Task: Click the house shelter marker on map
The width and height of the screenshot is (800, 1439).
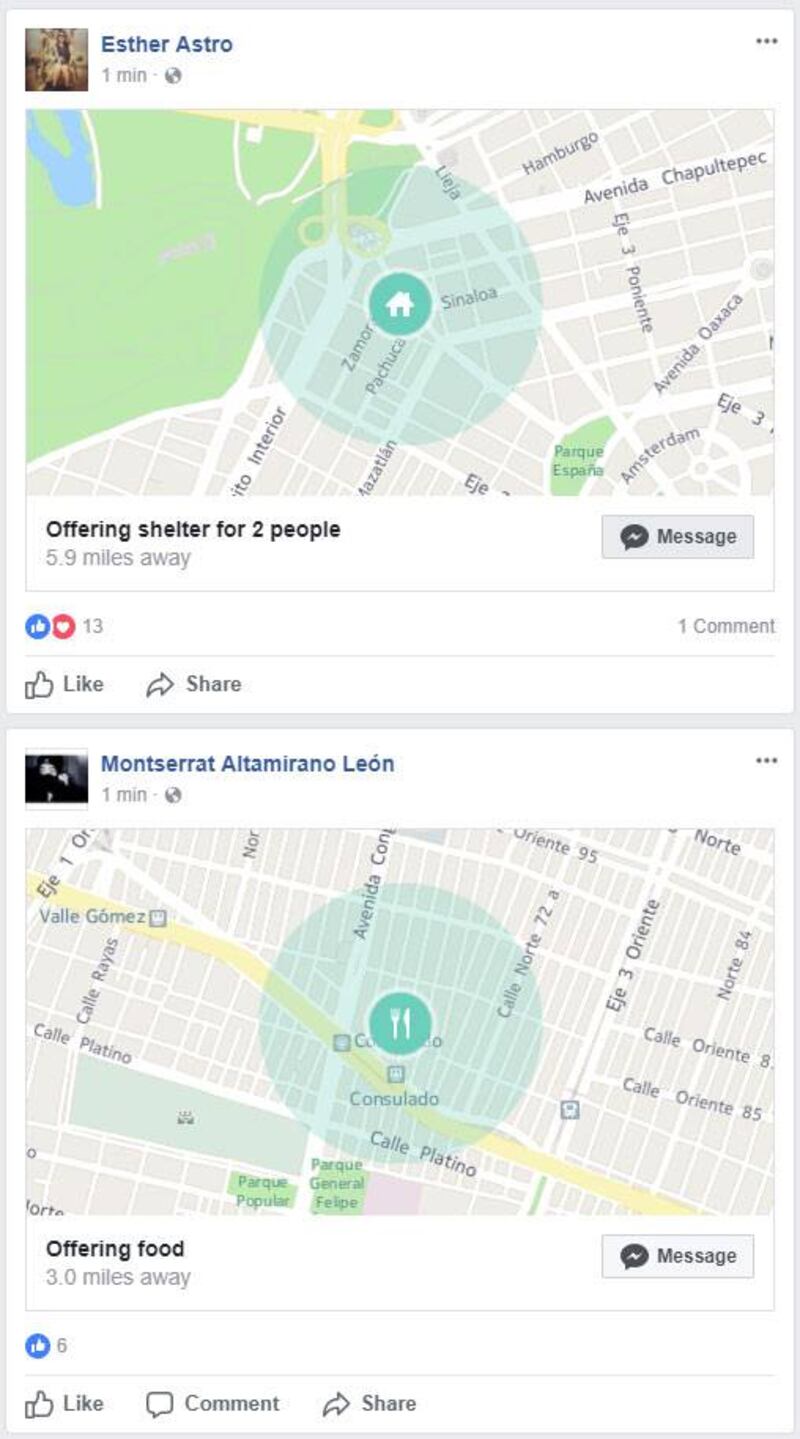Action: coord(400,304)
